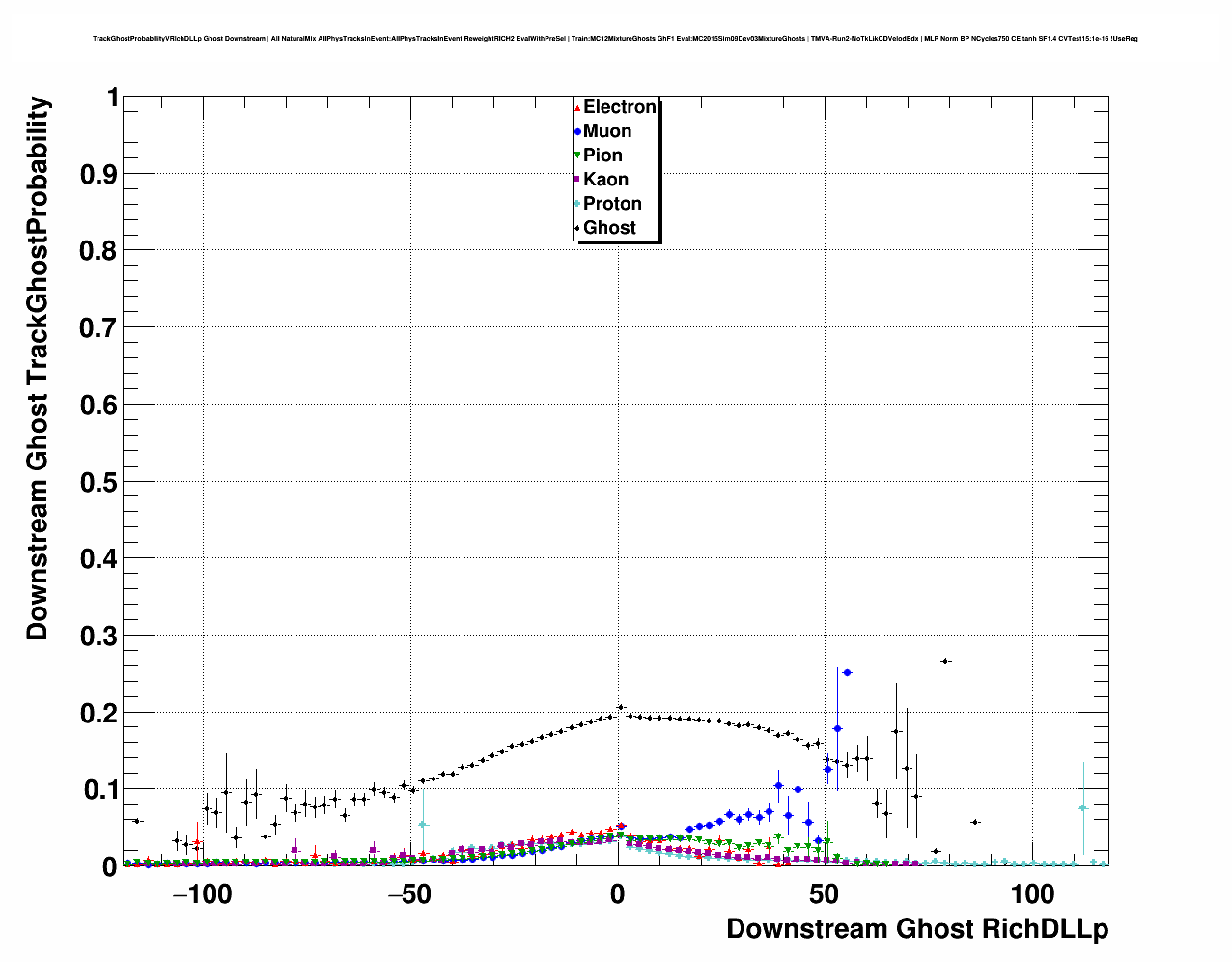Click the x-axis label 100
Viewport: 1232px width, 962px height.
pyautogui.click(x=1033, y=893)
